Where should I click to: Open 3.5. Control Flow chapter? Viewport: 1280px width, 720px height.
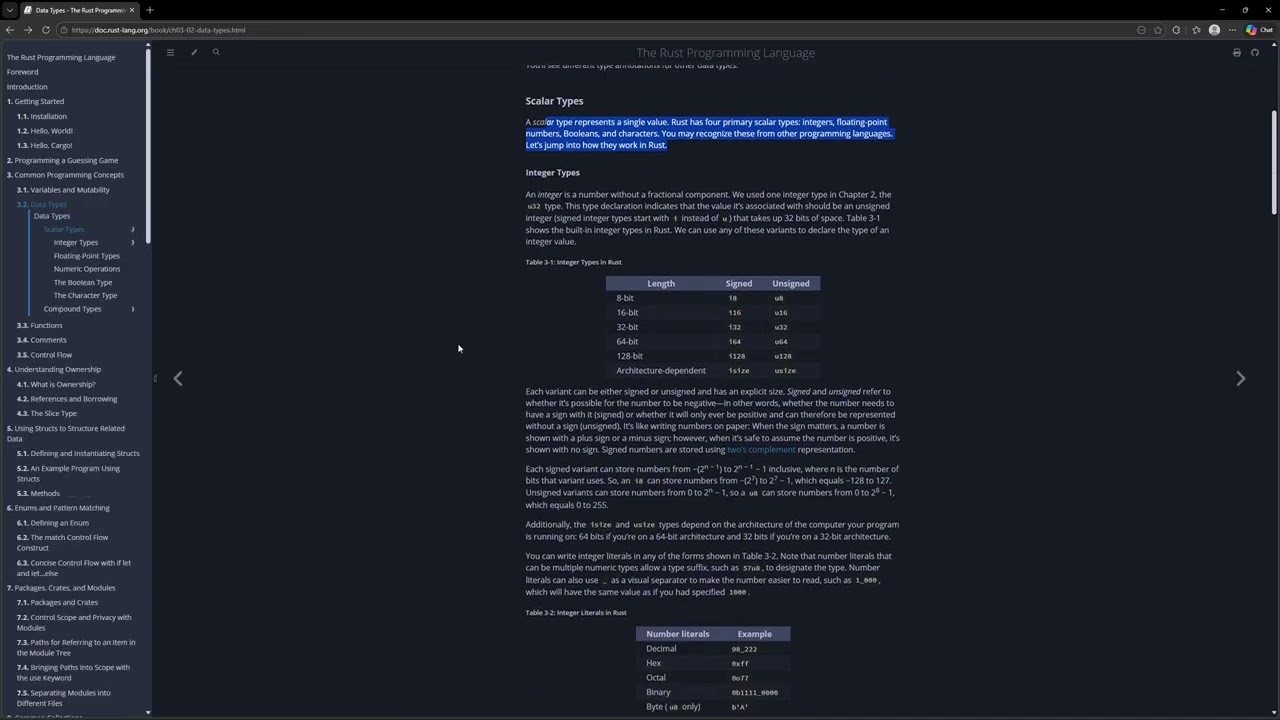point(45,355)
